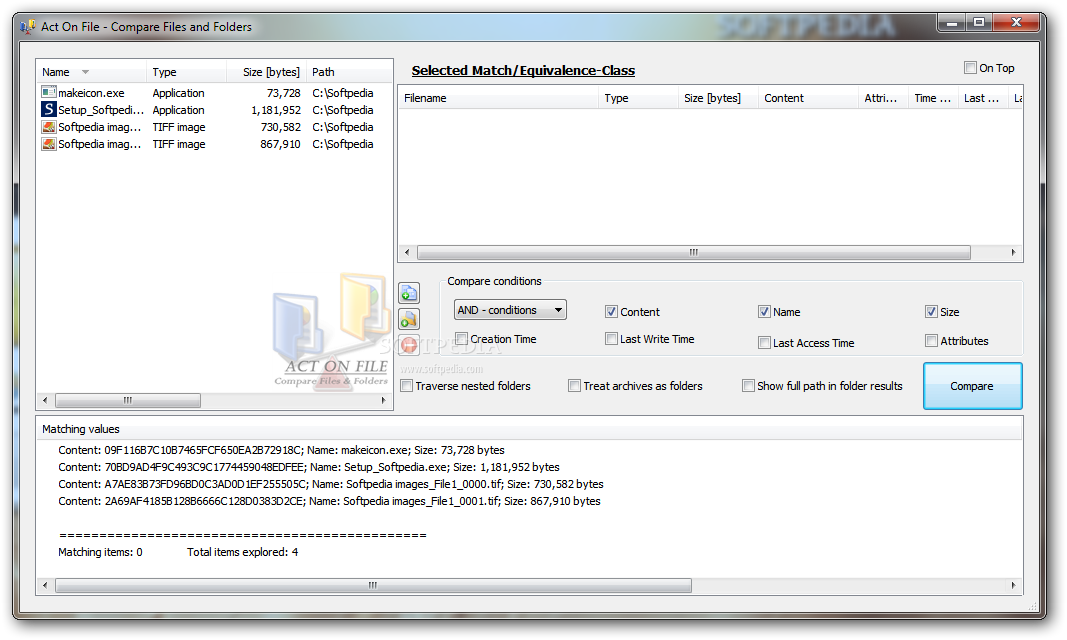
Task: Click the Time ... column header in results
Action: pyautogui.click(x=933, y=98)
